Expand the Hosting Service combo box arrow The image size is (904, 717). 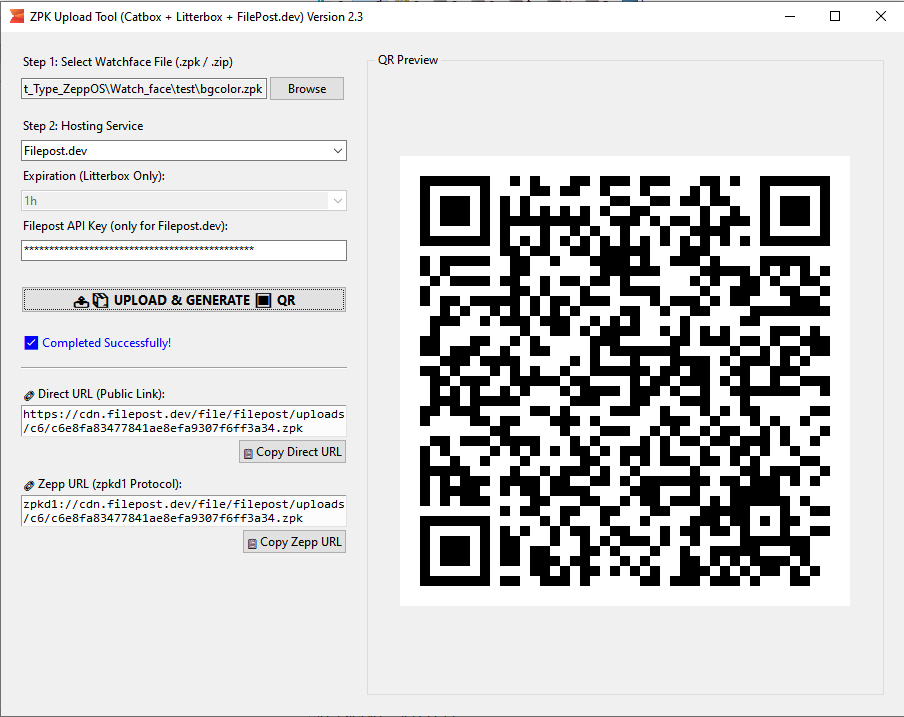coord(338,151)
